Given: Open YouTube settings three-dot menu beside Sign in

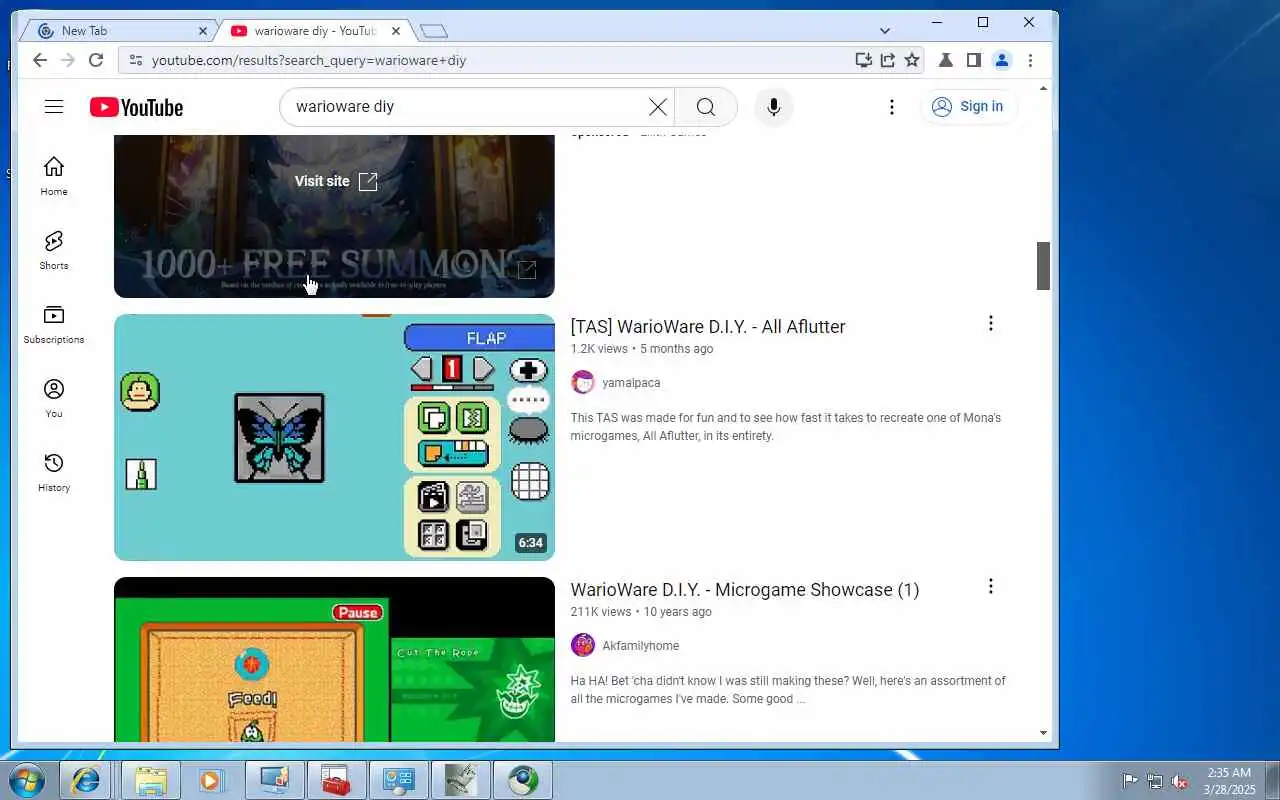Looking at the screenshot, I should [892, 107].
